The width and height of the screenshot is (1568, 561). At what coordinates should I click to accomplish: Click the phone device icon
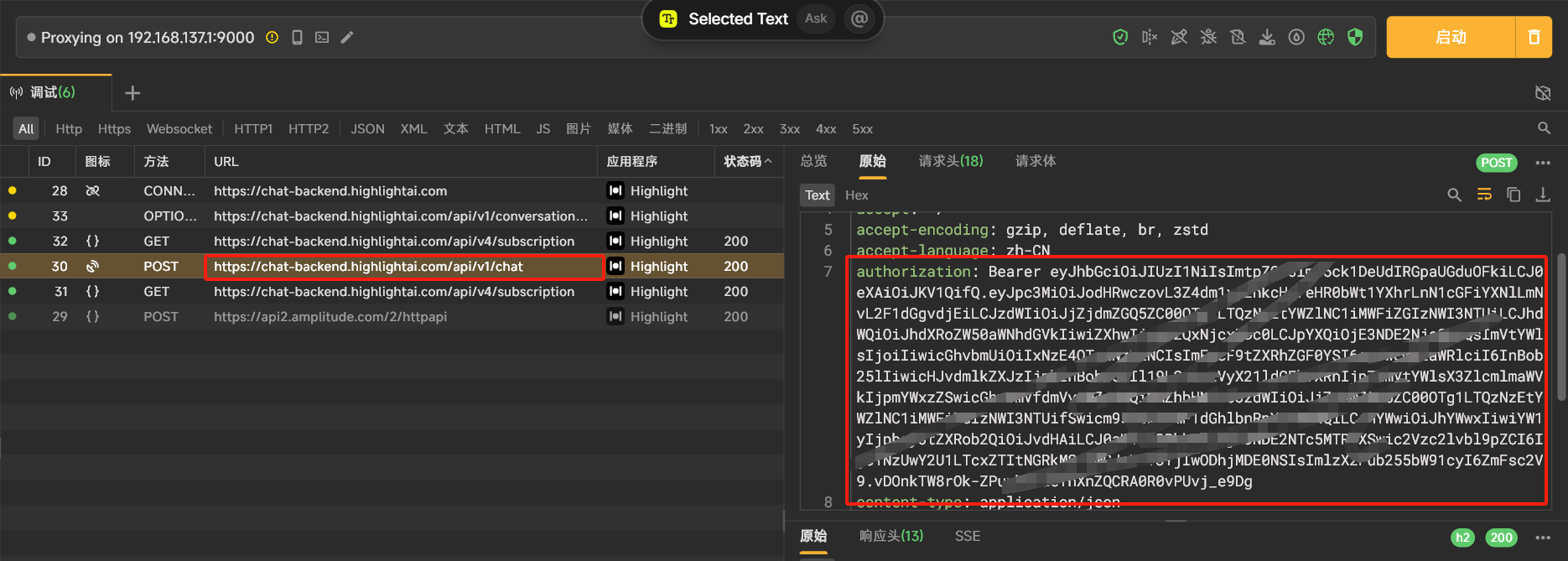tap(297, 37)
